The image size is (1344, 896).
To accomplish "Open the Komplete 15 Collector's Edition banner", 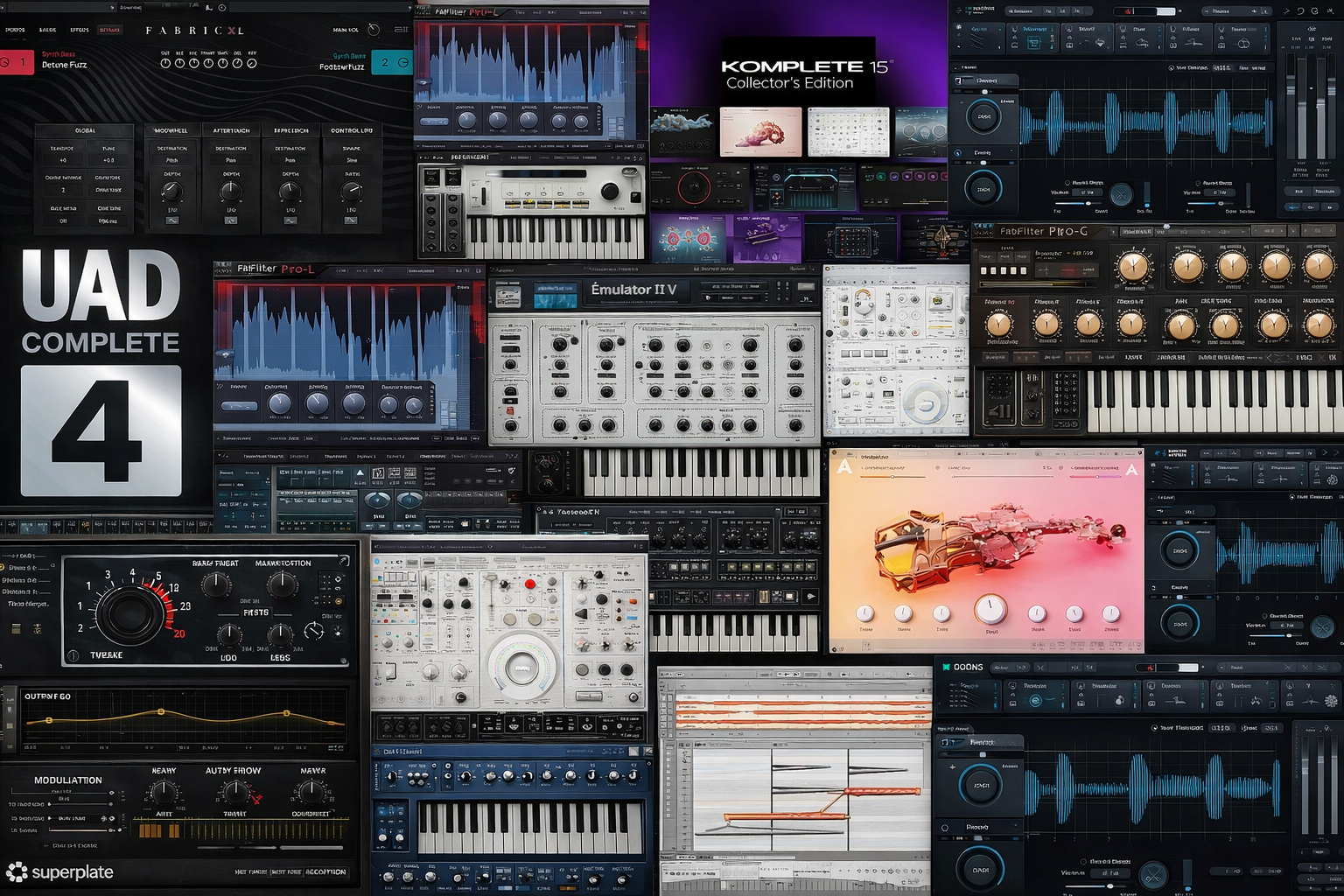I will pos(798,52).
